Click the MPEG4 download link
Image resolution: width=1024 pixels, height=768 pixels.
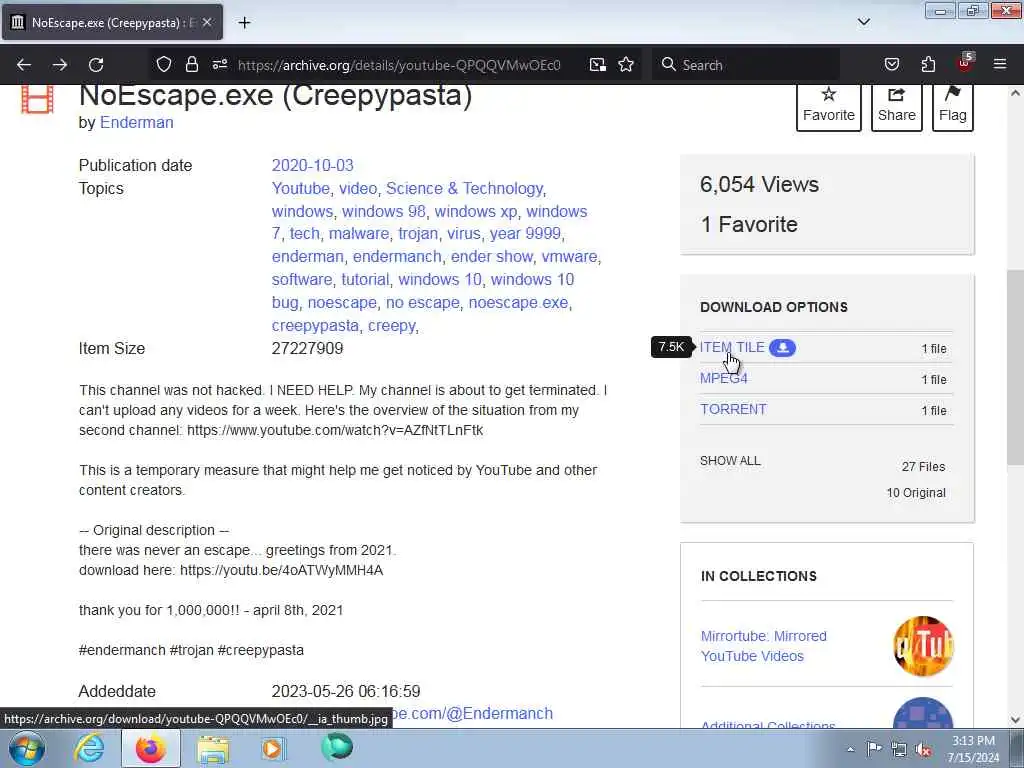coord(724,379)
